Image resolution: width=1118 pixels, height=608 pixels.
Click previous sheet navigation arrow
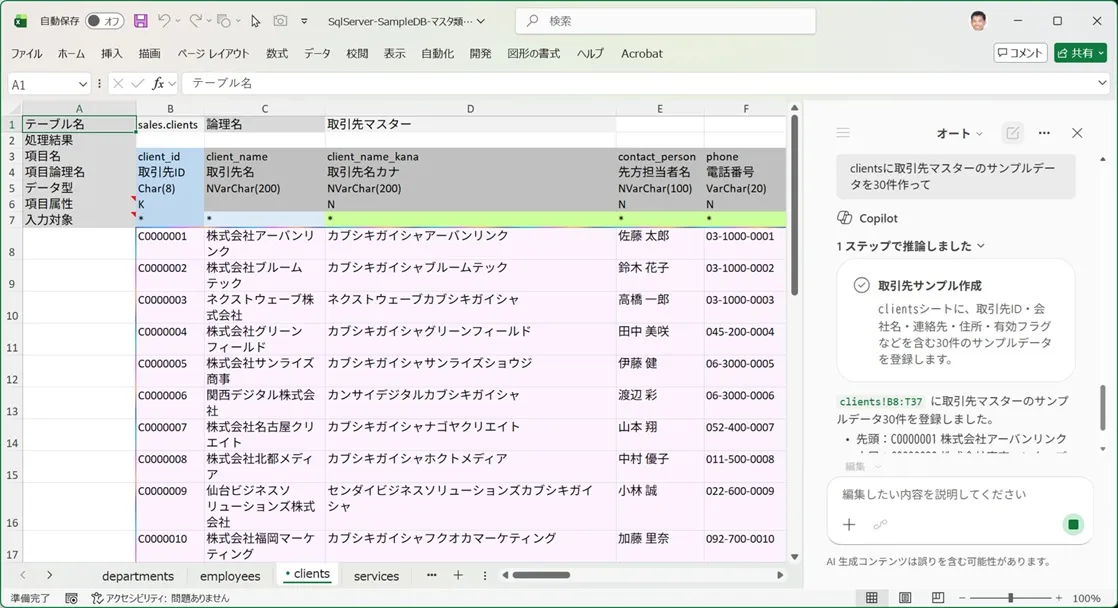coord(23,575)
